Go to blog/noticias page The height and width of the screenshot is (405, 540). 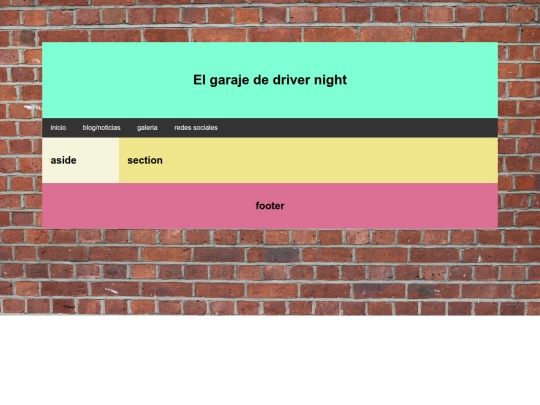pyautogui.click(x=101, y=128)
